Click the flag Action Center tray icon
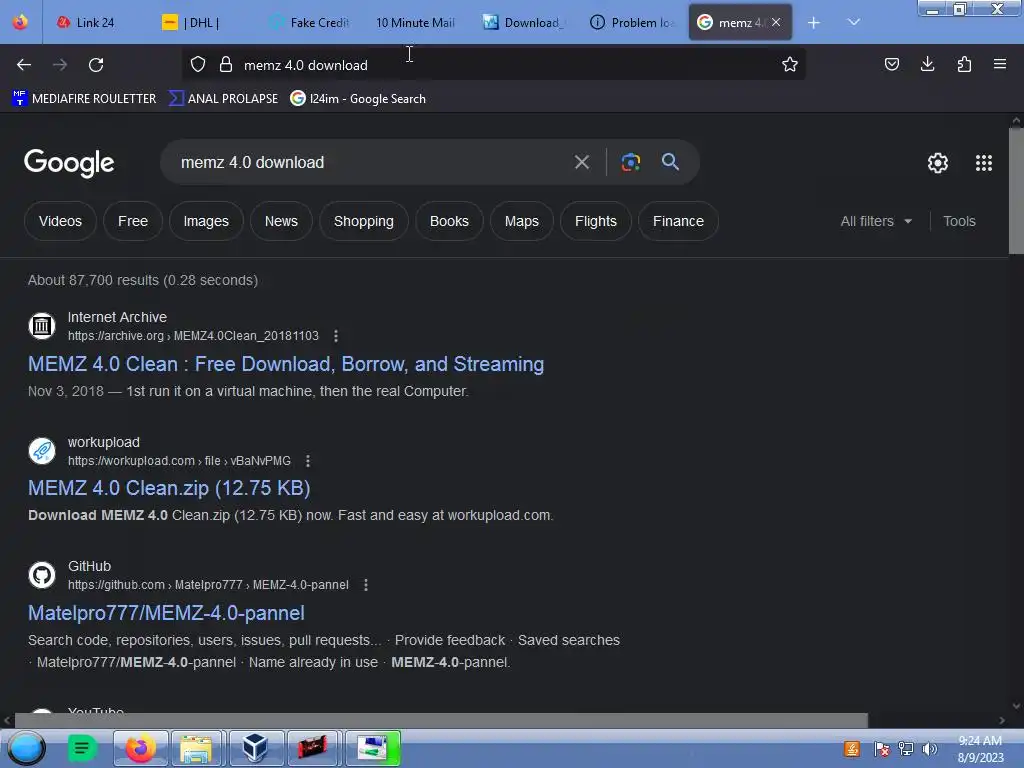This screenshot has height=768, width=1024. 882,748
